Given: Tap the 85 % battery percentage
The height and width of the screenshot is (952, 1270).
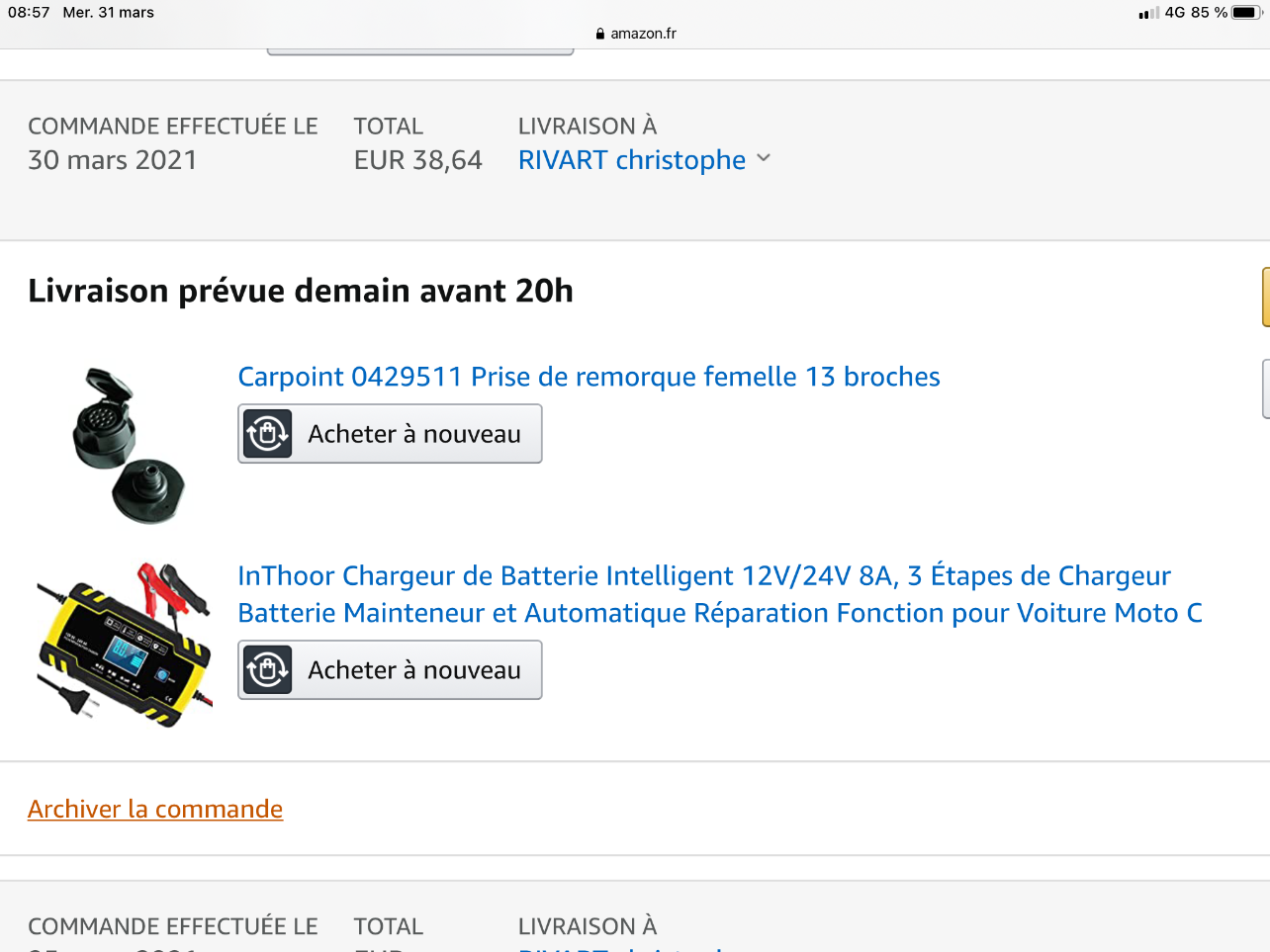Looking at the screenshot, I should pos(1209,13).
